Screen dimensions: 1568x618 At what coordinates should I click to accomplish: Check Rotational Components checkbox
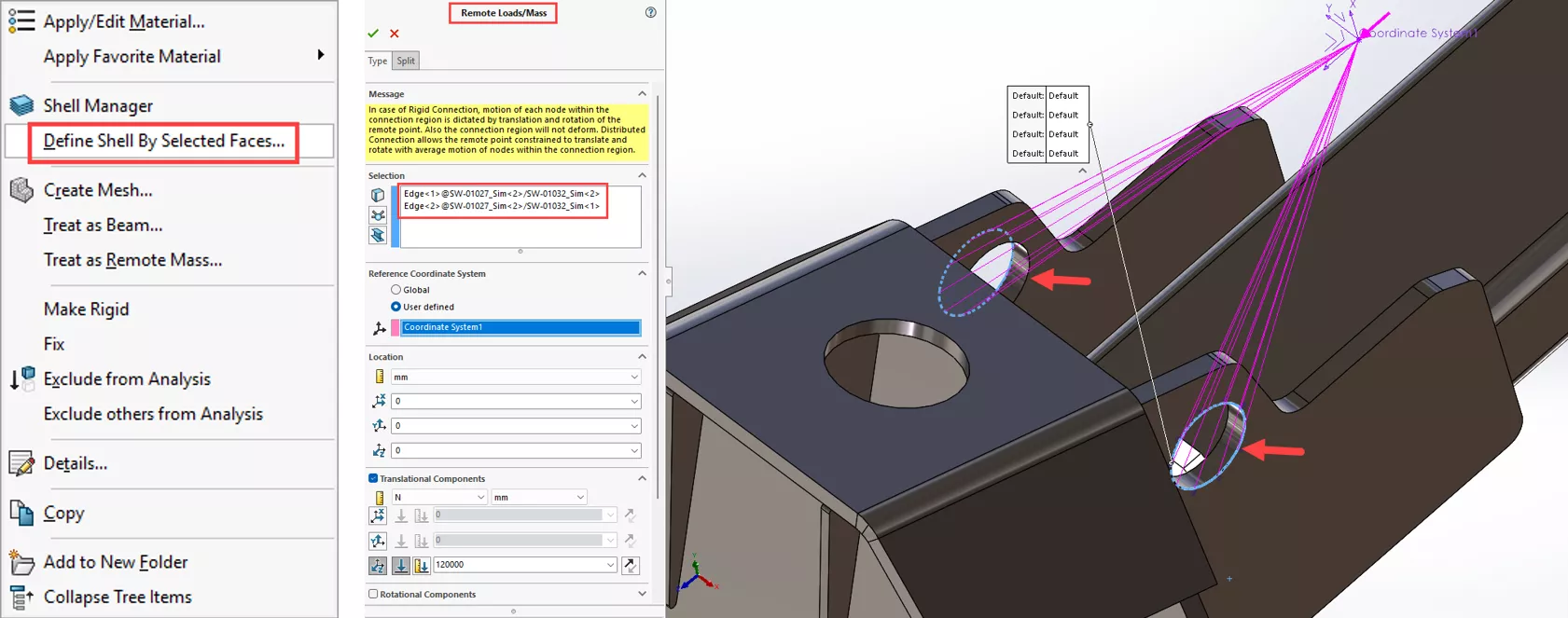(373, 594)
